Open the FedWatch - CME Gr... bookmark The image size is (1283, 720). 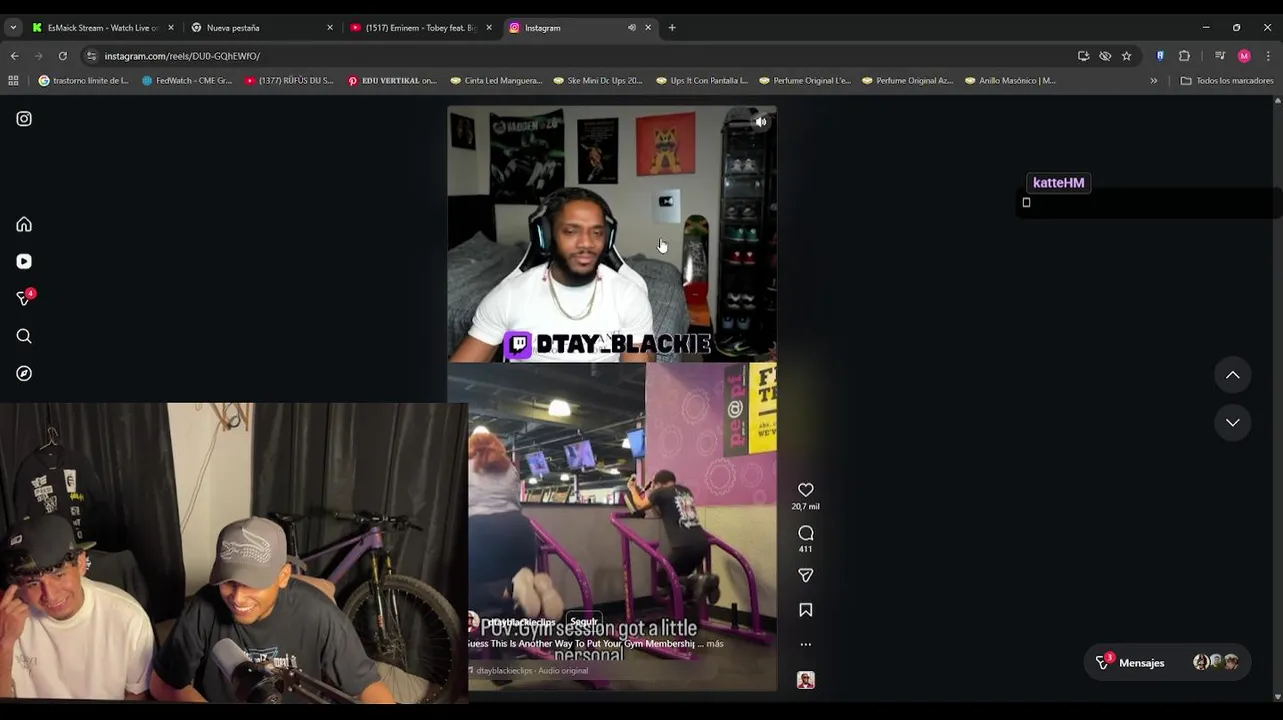(187, 81)
